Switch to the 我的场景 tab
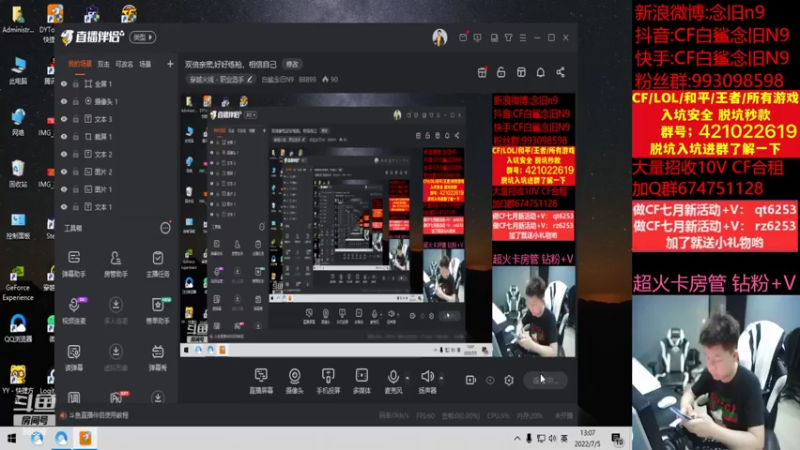The width and height of the screenshot is (800, 450). 80,64
